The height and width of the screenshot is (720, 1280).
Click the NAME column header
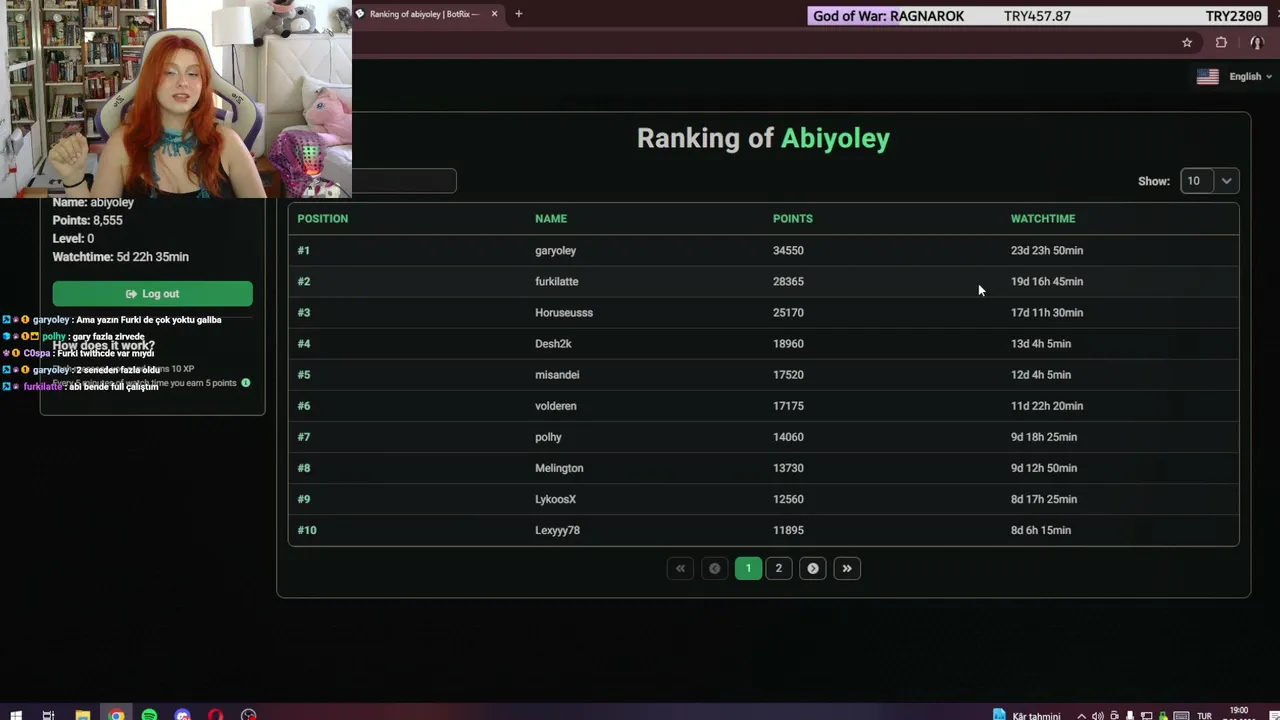point(551,219)
